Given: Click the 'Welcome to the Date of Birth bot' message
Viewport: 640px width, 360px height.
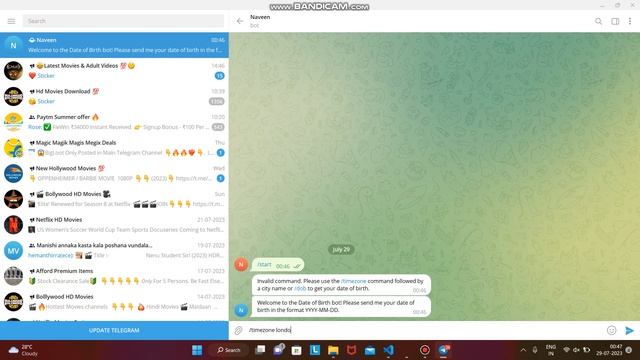Looking at the screenshot, I should coord(341,307).
